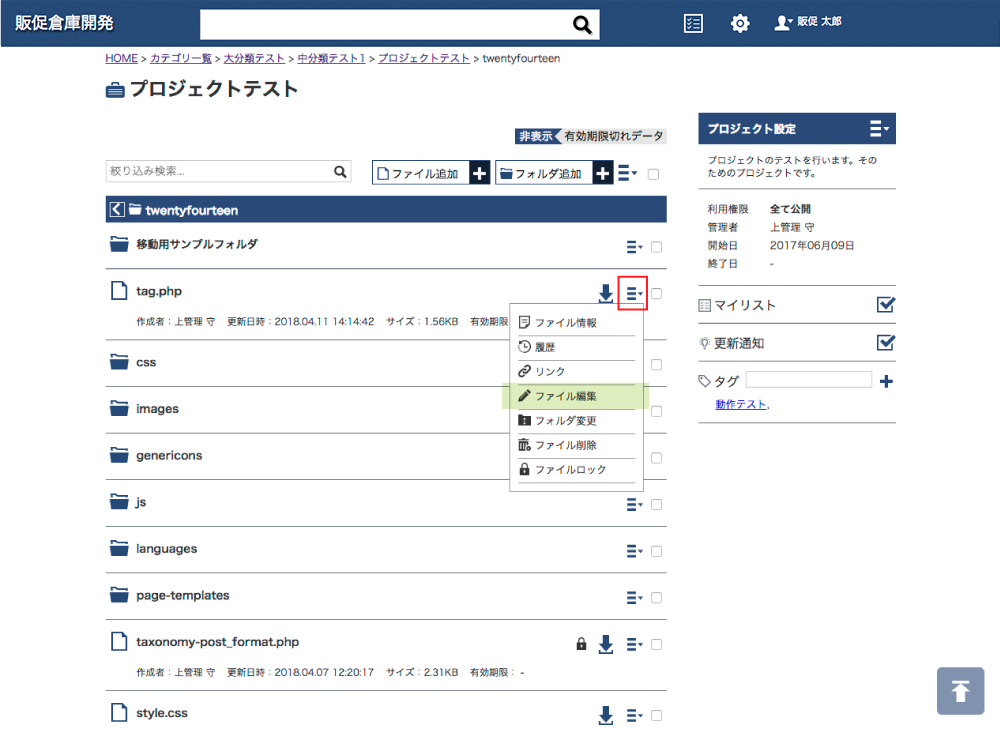The height and width of the screenshot is (729, 1000).
Task: Download taxonomy-post_format.php file
Action: pos(605,644)
